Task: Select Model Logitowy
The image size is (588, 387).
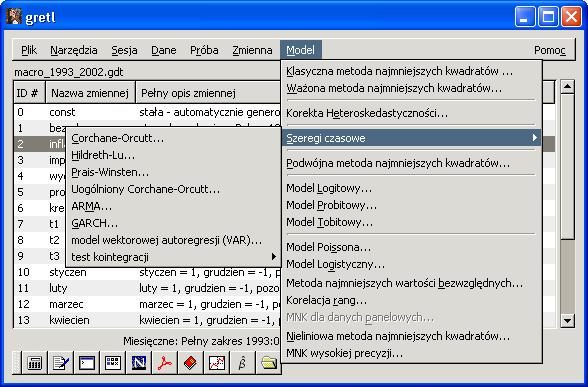Action: pos(411,188)
